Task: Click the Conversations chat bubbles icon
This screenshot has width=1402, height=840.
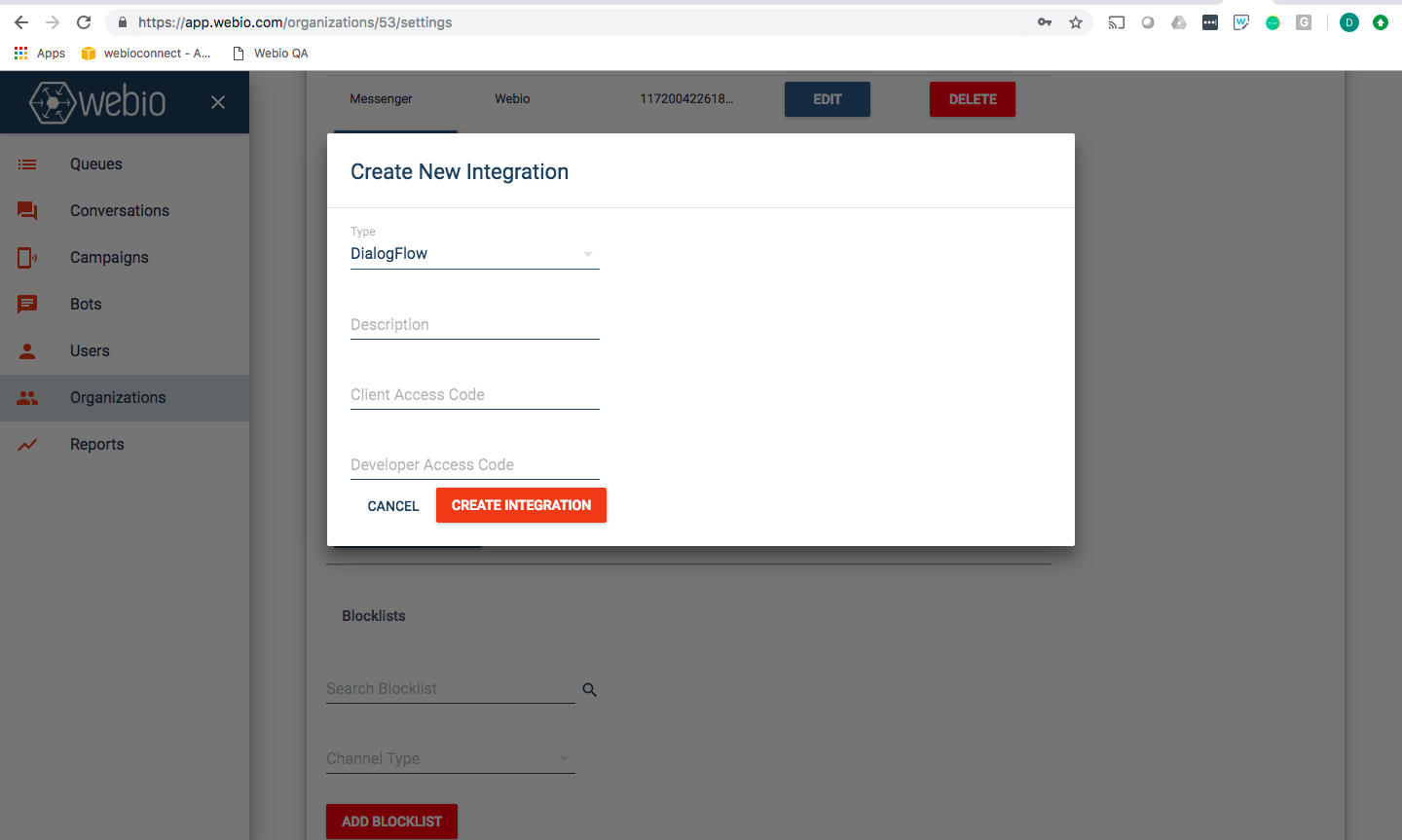Action: (27, 211)
